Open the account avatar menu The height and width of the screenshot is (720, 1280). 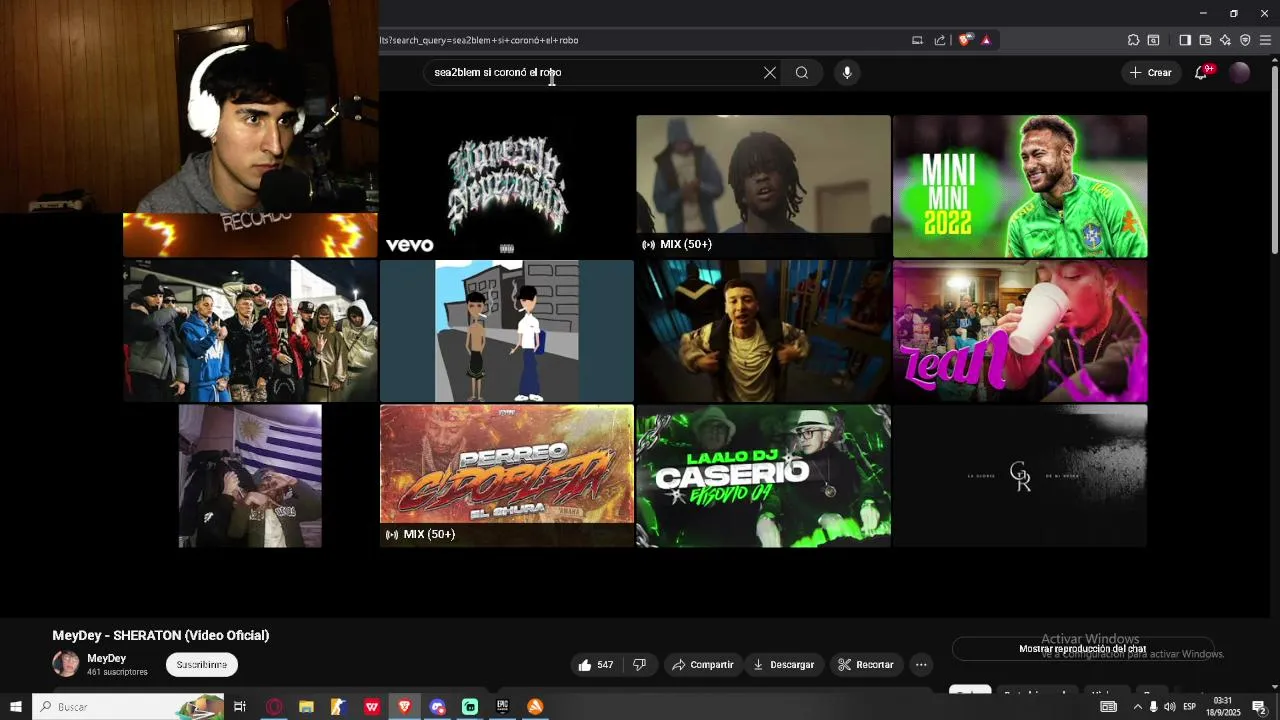[x=1240, y=72]
